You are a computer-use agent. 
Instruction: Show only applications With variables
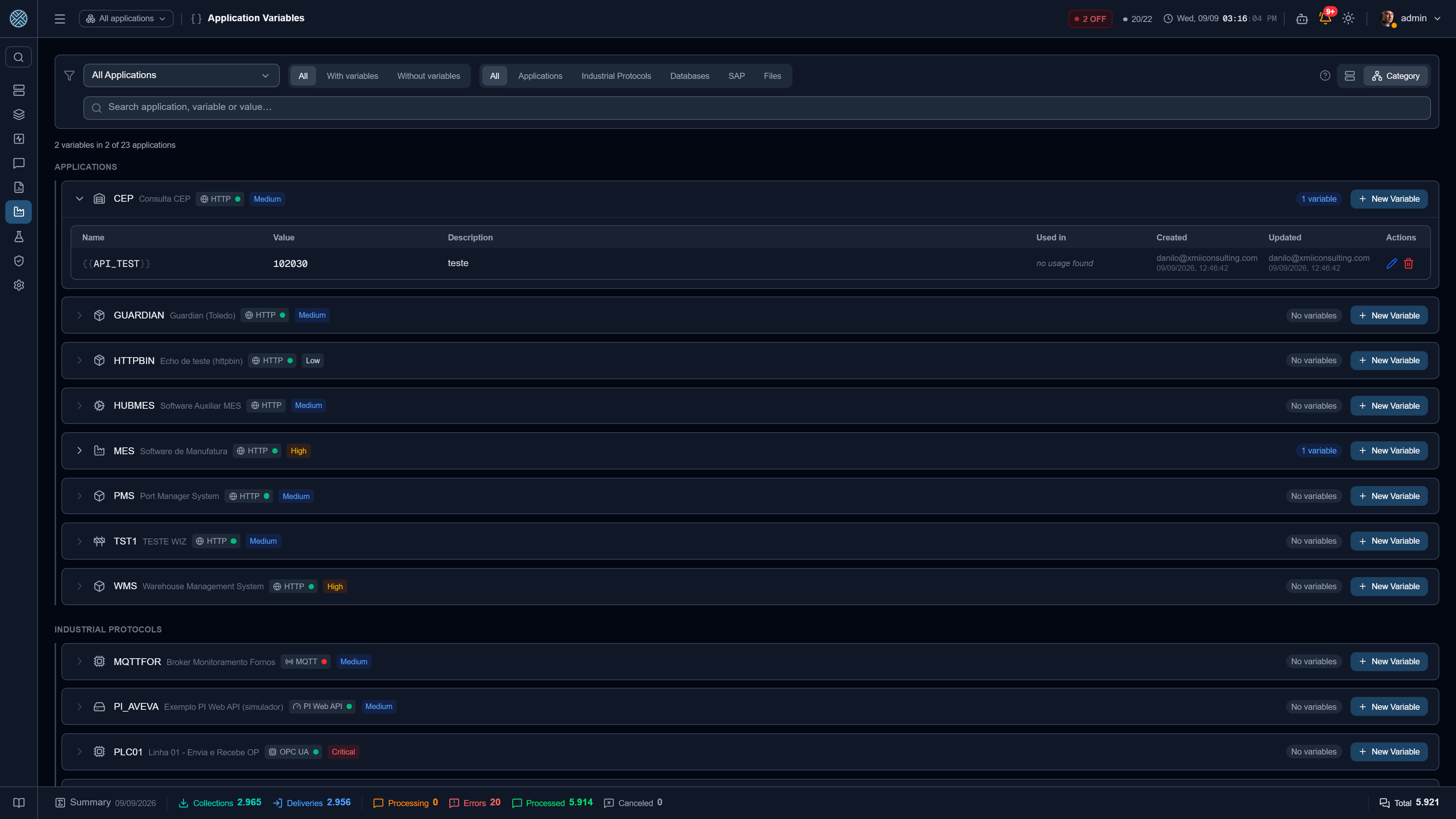[x=352, y=76]
